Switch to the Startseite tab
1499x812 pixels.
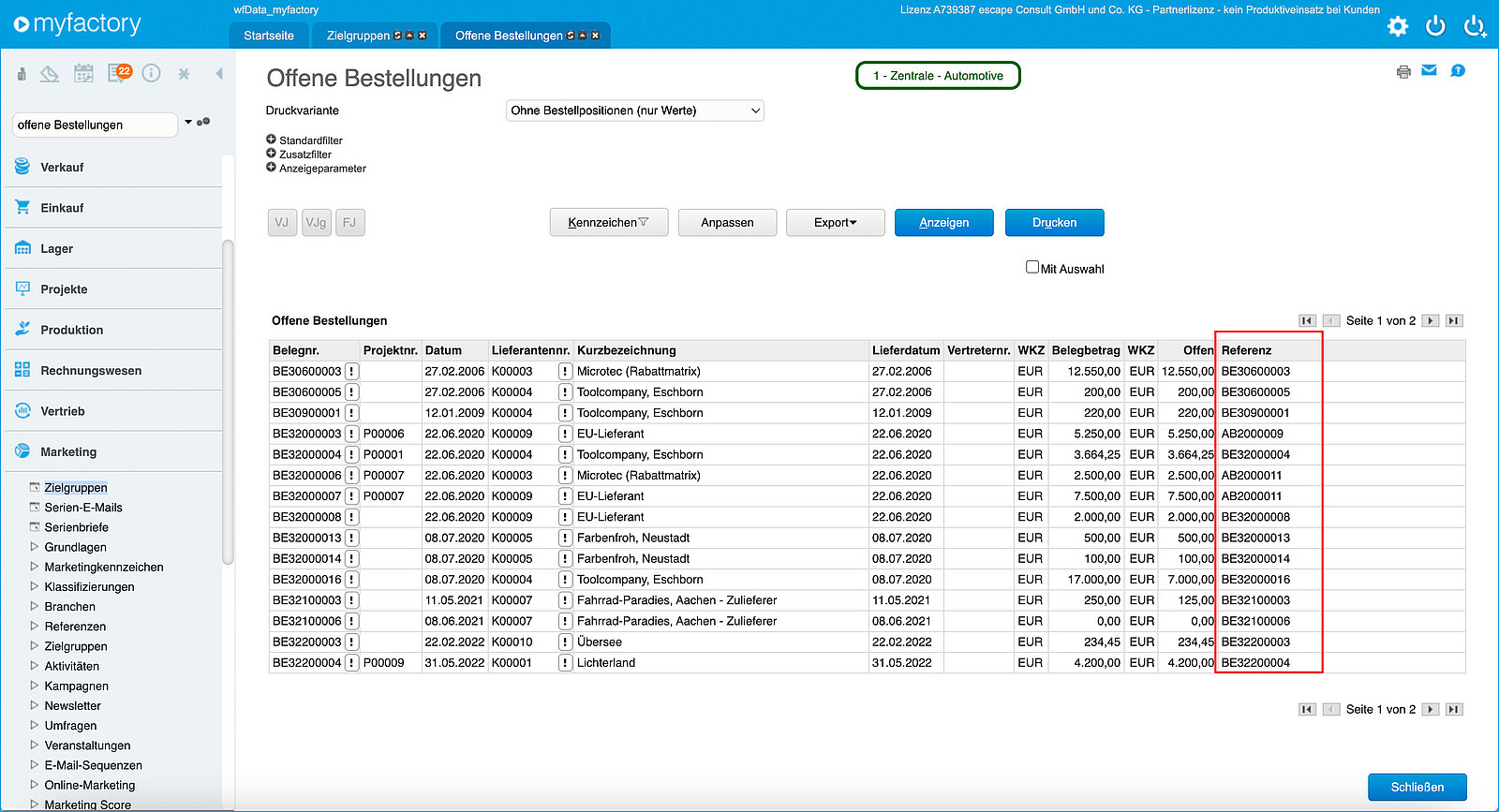[x=269, y=36]
